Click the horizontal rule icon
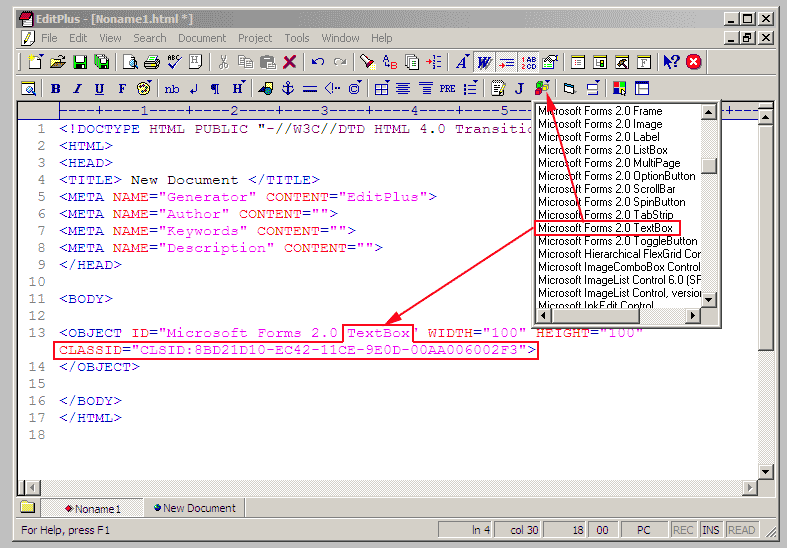Viewport: 787px width, 548px height. pos(310,88)
